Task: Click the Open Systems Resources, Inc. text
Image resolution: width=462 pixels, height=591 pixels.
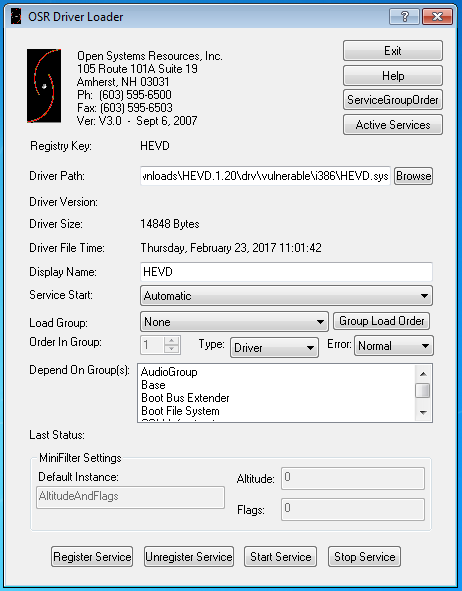Action: pos(150,56)
